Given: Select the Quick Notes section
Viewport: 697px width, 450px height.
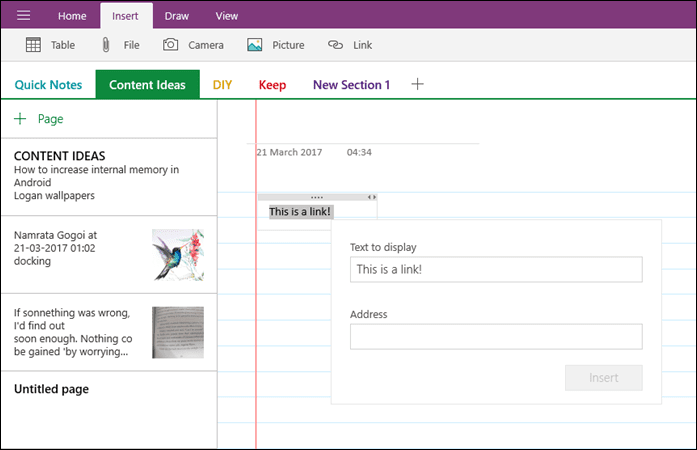Looking at the screenshot, I should point(48,84).
